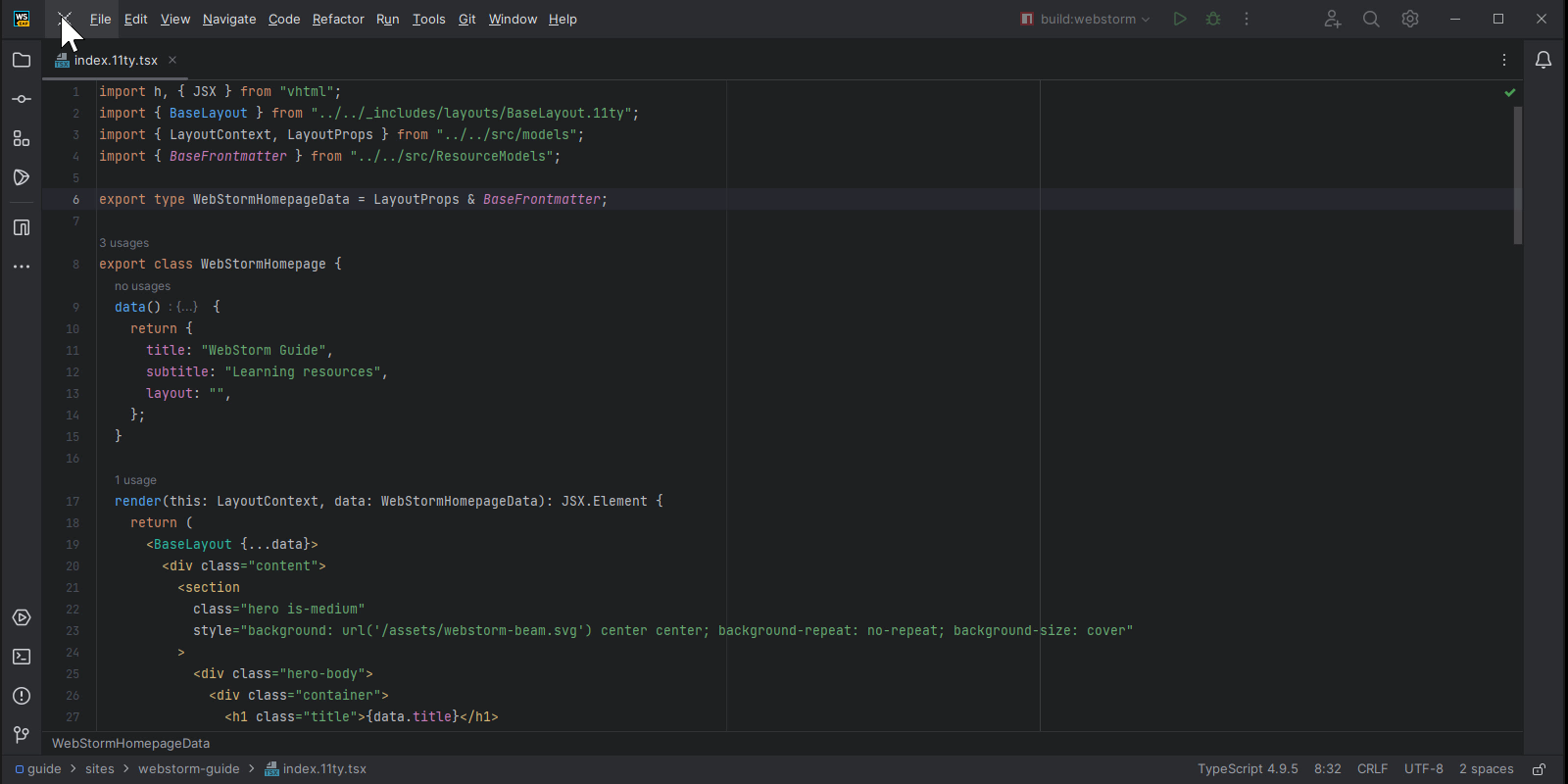Click the editor vertical scrollbar thumb

tap(1517, 174)
